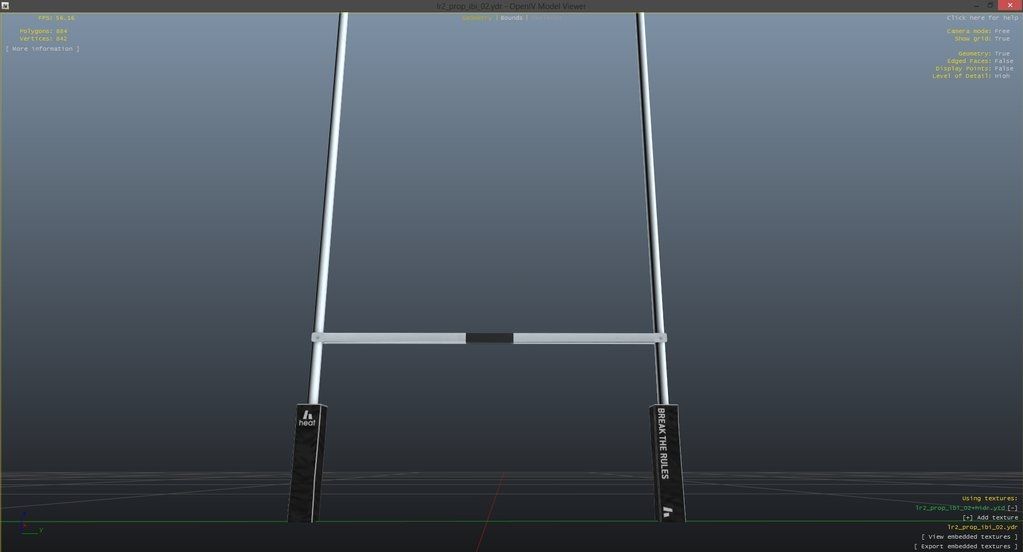
Task: Toggle Display Points setting
Action: point(974,69)
